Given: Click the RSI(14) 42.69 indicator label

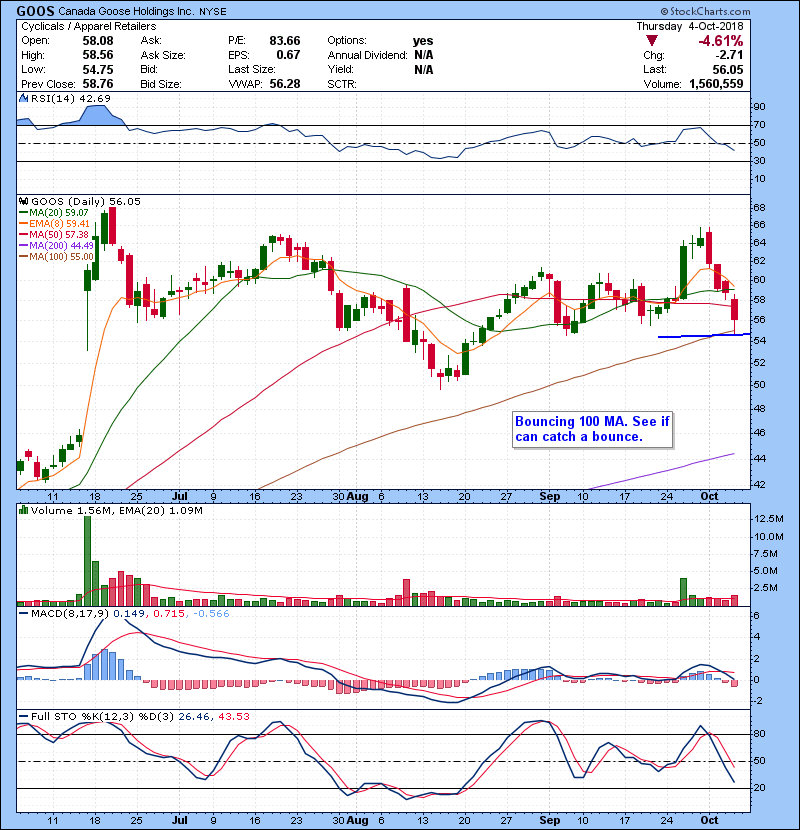Looking at the screenshot, I should click(x=71, y=98).
